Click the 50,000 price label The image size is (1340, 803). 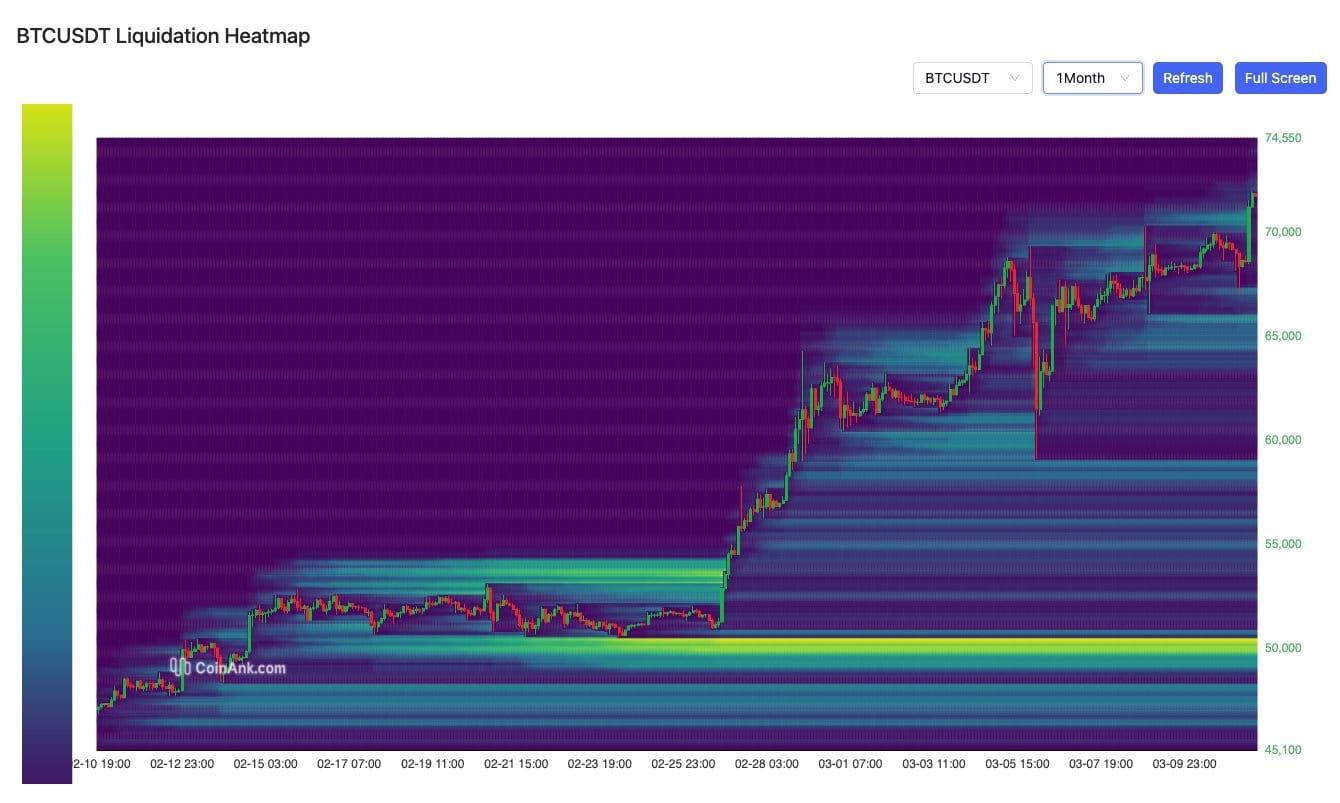click(1286, 647)
